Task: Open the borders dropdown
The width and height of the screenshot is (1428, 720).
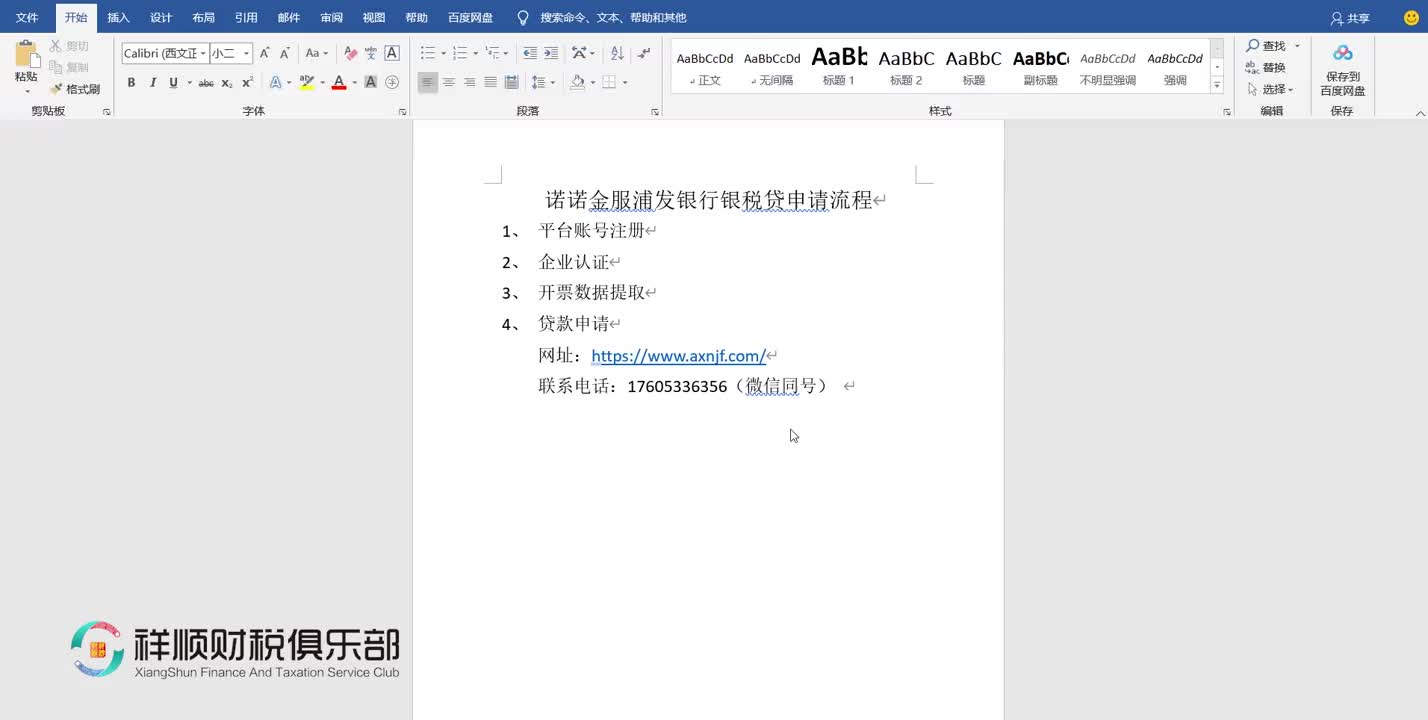Action: [624, 83]
